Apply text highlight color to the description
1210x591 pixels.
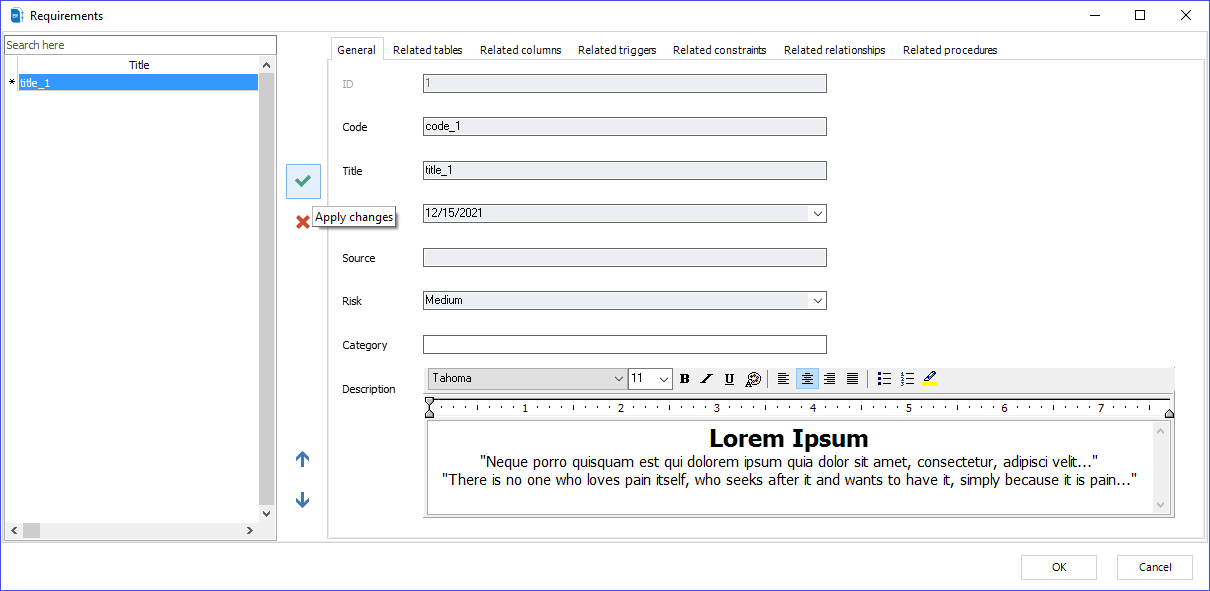click(930, 378)
